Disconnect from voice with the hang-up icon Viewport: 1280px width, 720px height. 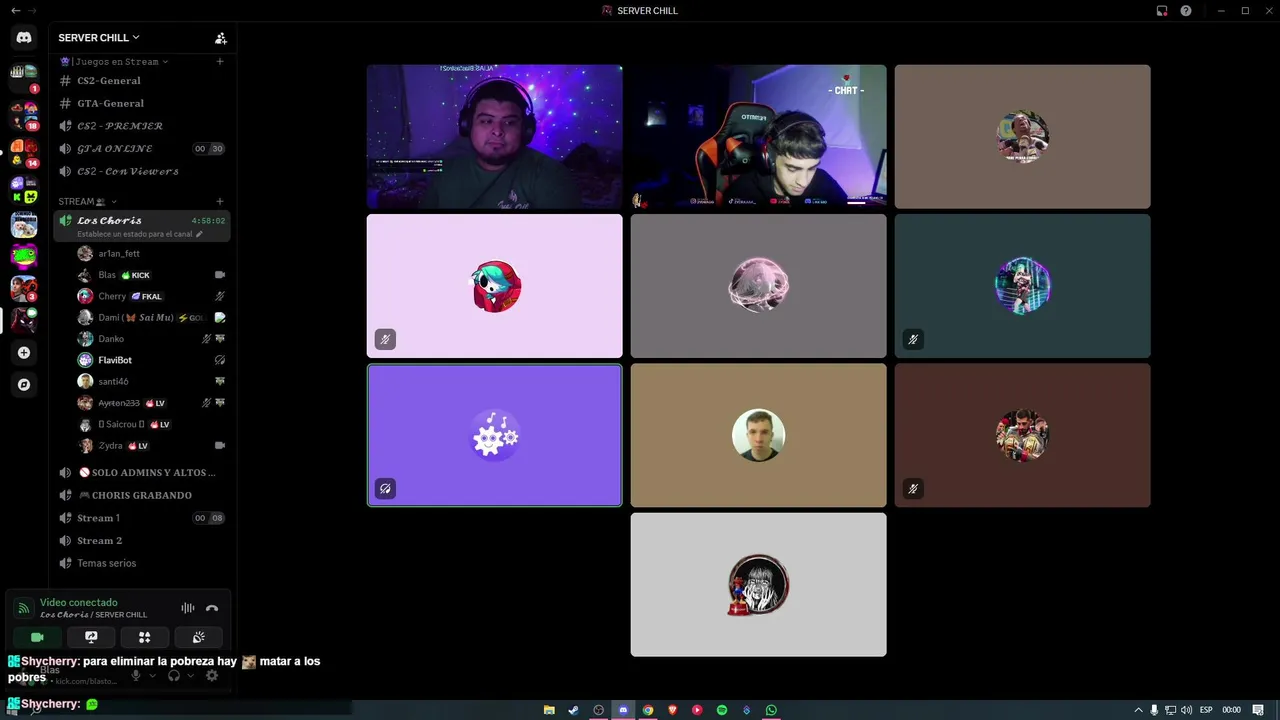212,608
